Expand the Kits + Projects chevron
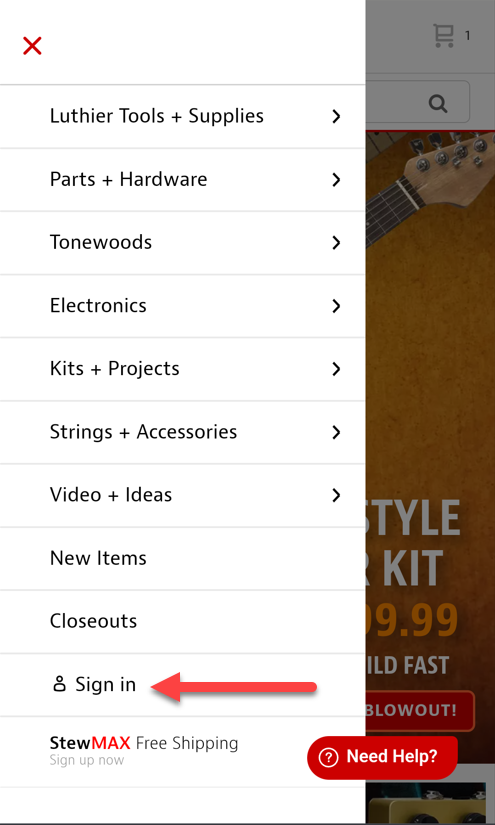The height and width of the screenshot is (825, 495). pos(336,369)
